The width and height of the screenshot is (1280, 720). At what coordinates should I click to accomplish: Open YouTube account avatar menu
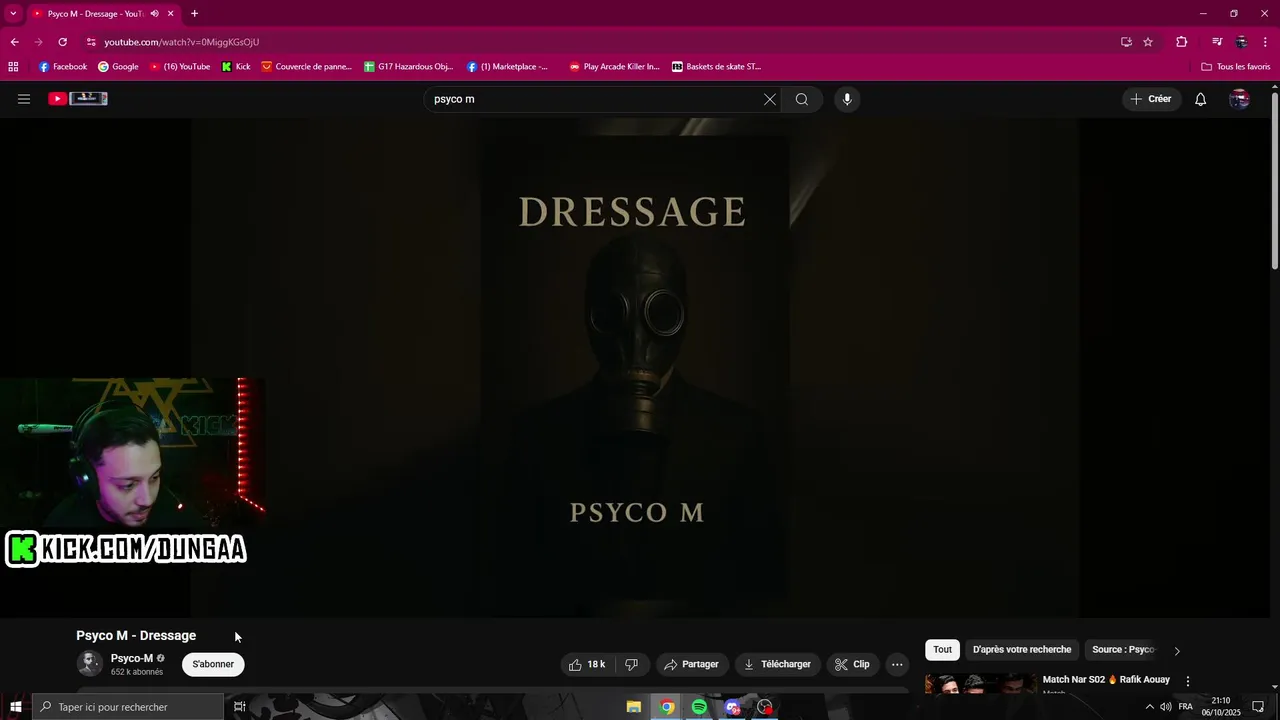[1239, 99]
